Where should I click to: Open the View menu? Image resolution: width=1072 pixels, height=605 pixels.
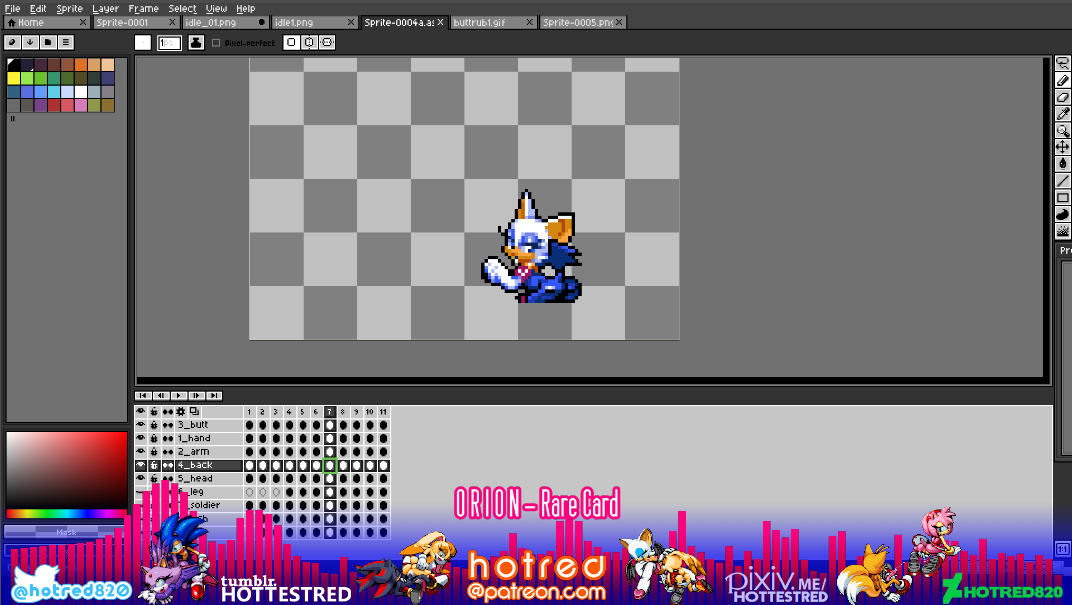(216, 8)
